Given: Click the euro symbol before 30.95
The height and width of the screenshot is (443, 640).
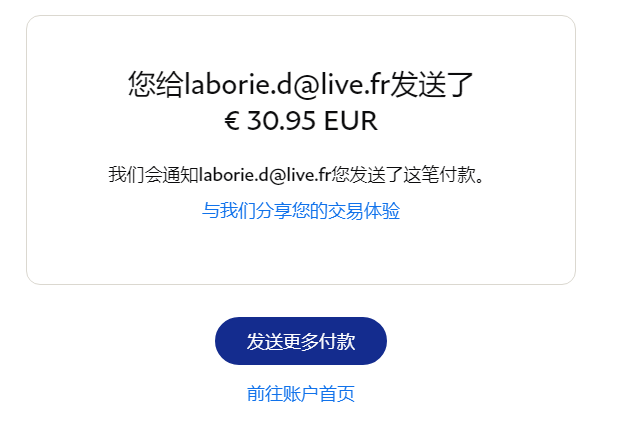Looking at the screenshot, I should [232, 121].
